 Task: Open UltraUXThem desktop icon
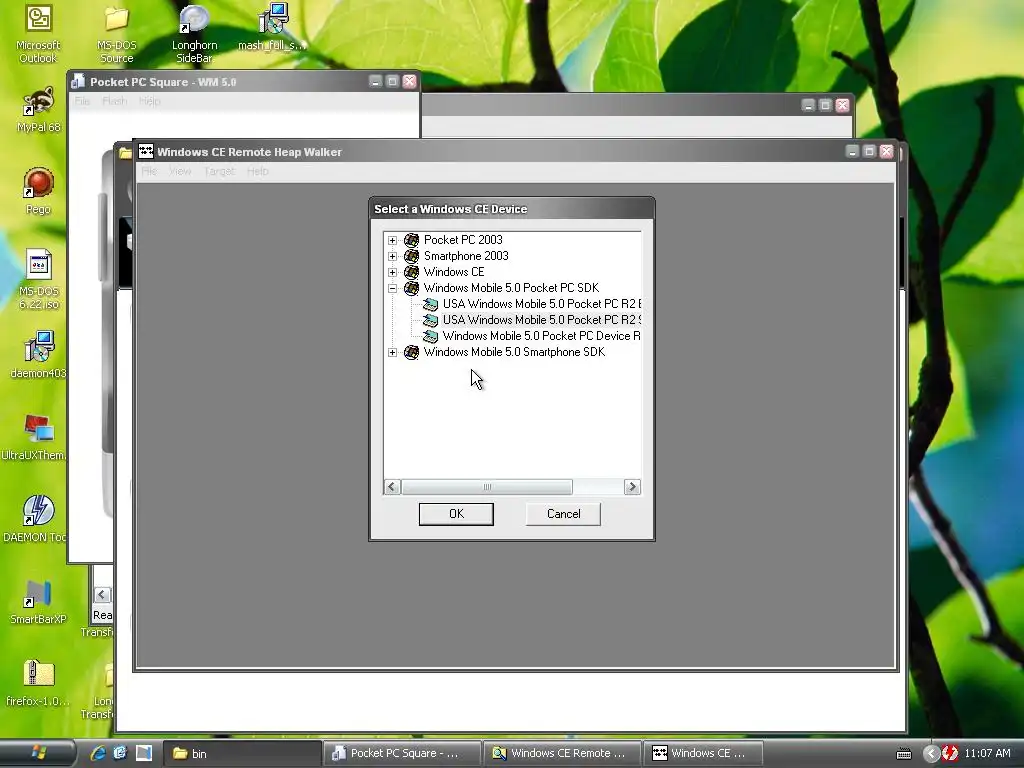[34, 438]
